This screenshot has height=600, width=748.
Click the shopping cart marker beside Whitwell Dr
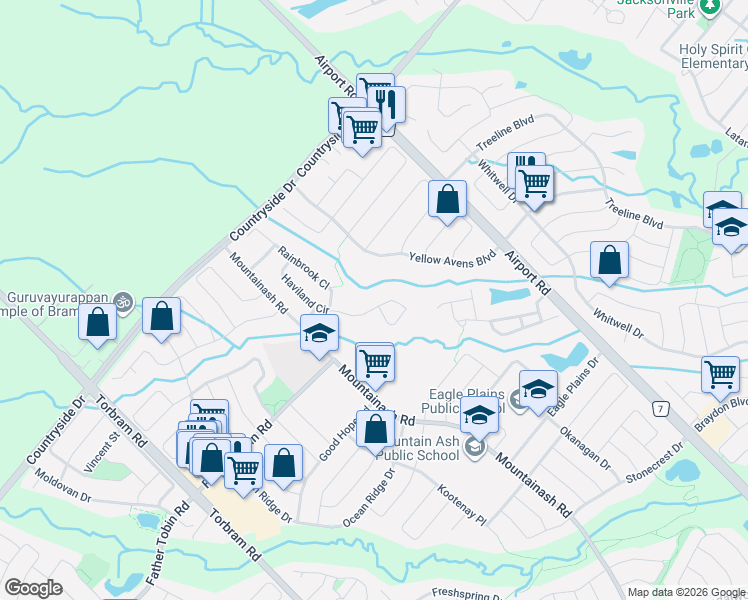(x=535, y=184)
